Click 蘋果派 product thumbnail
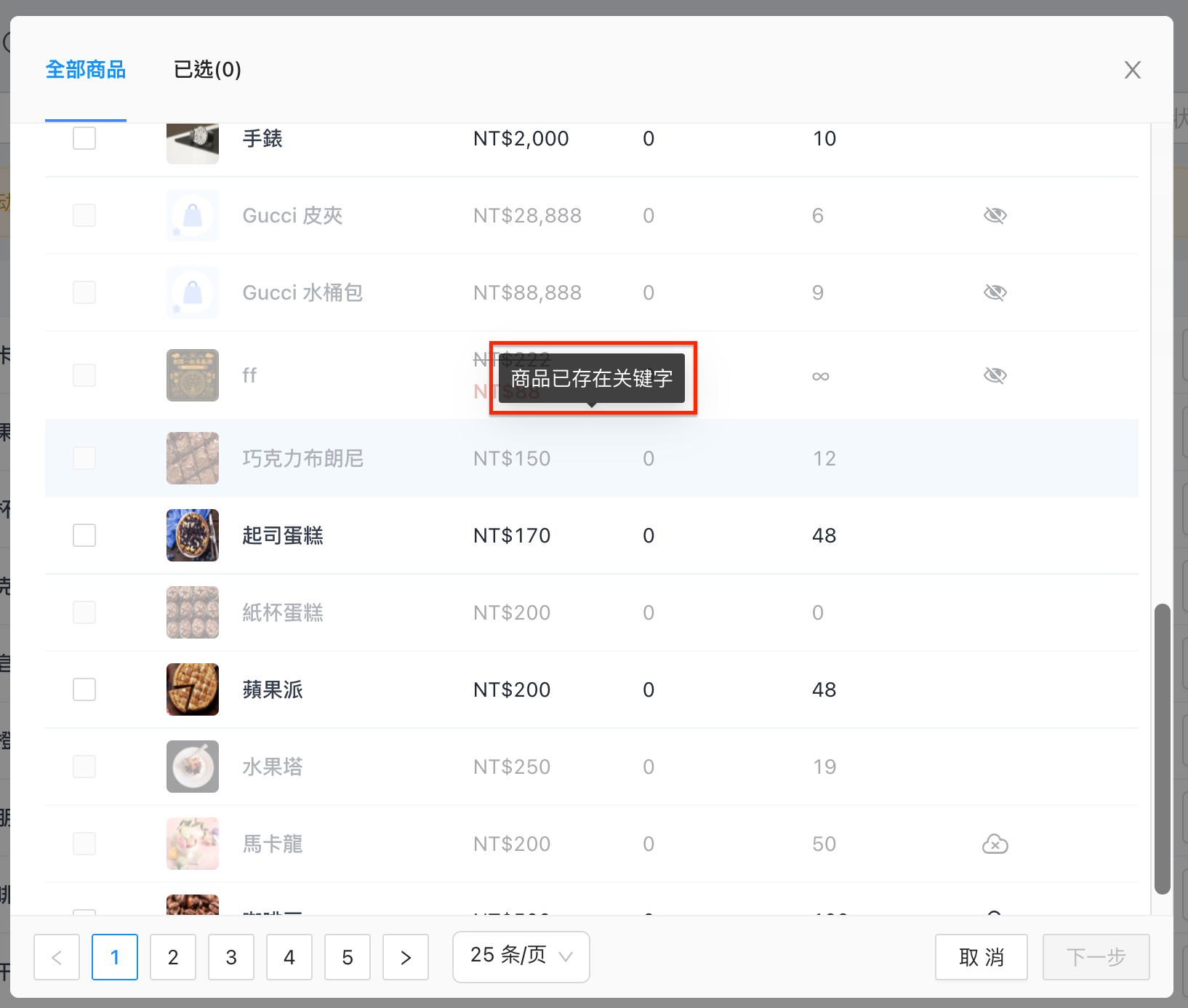This screenshot has height=1008, width=1188. (x=193, y=689)
